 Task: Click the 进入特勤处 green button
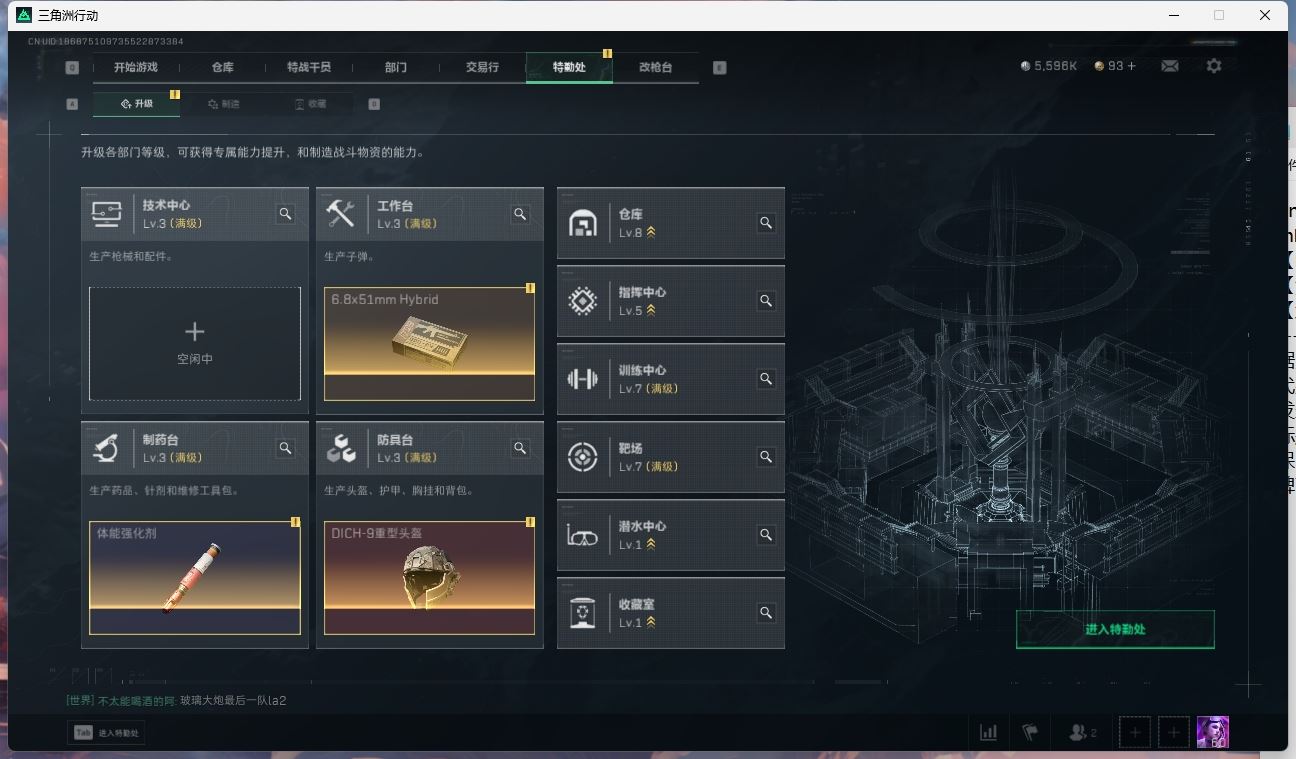(x=1115, y=629)
